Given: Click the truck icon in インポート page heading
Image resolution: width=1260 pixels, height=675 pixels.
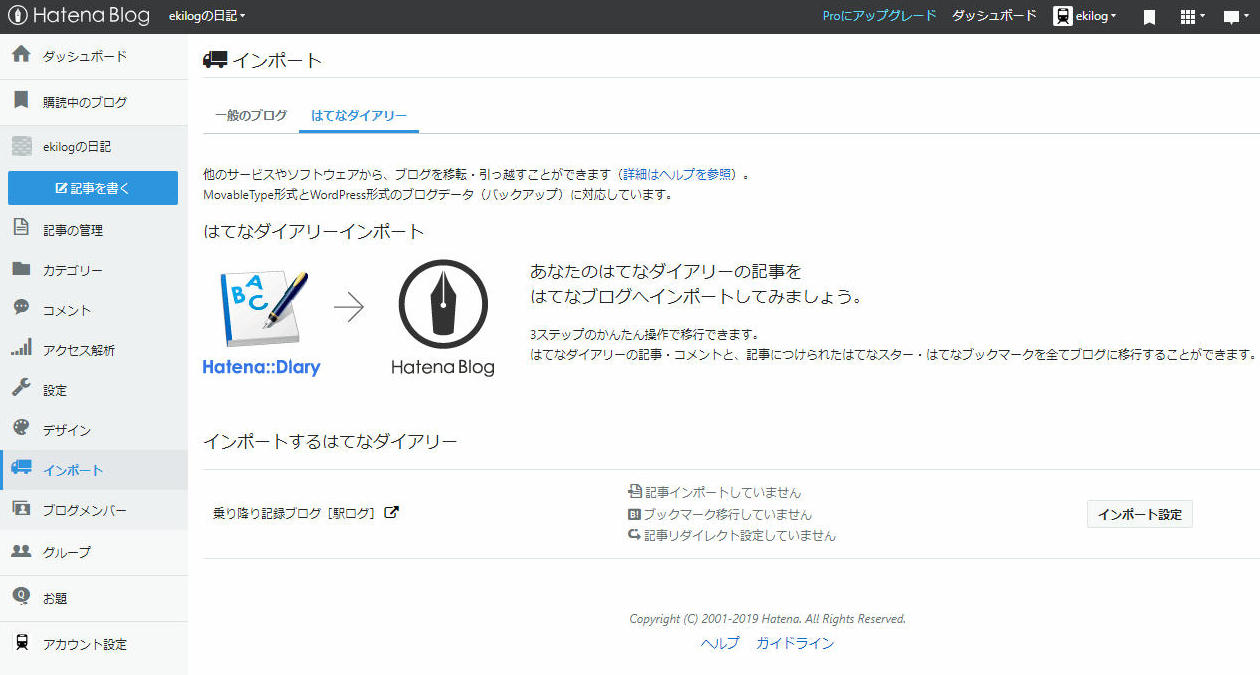Looking at the screenshot, I should click(215, 60).
